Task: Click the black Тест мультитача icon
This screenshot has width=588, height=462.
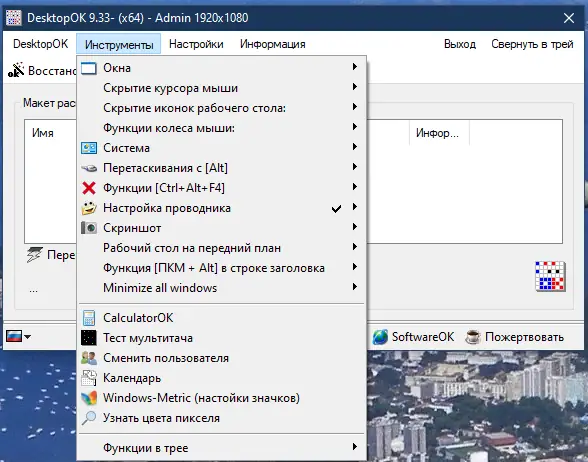Action: [89, 338]
